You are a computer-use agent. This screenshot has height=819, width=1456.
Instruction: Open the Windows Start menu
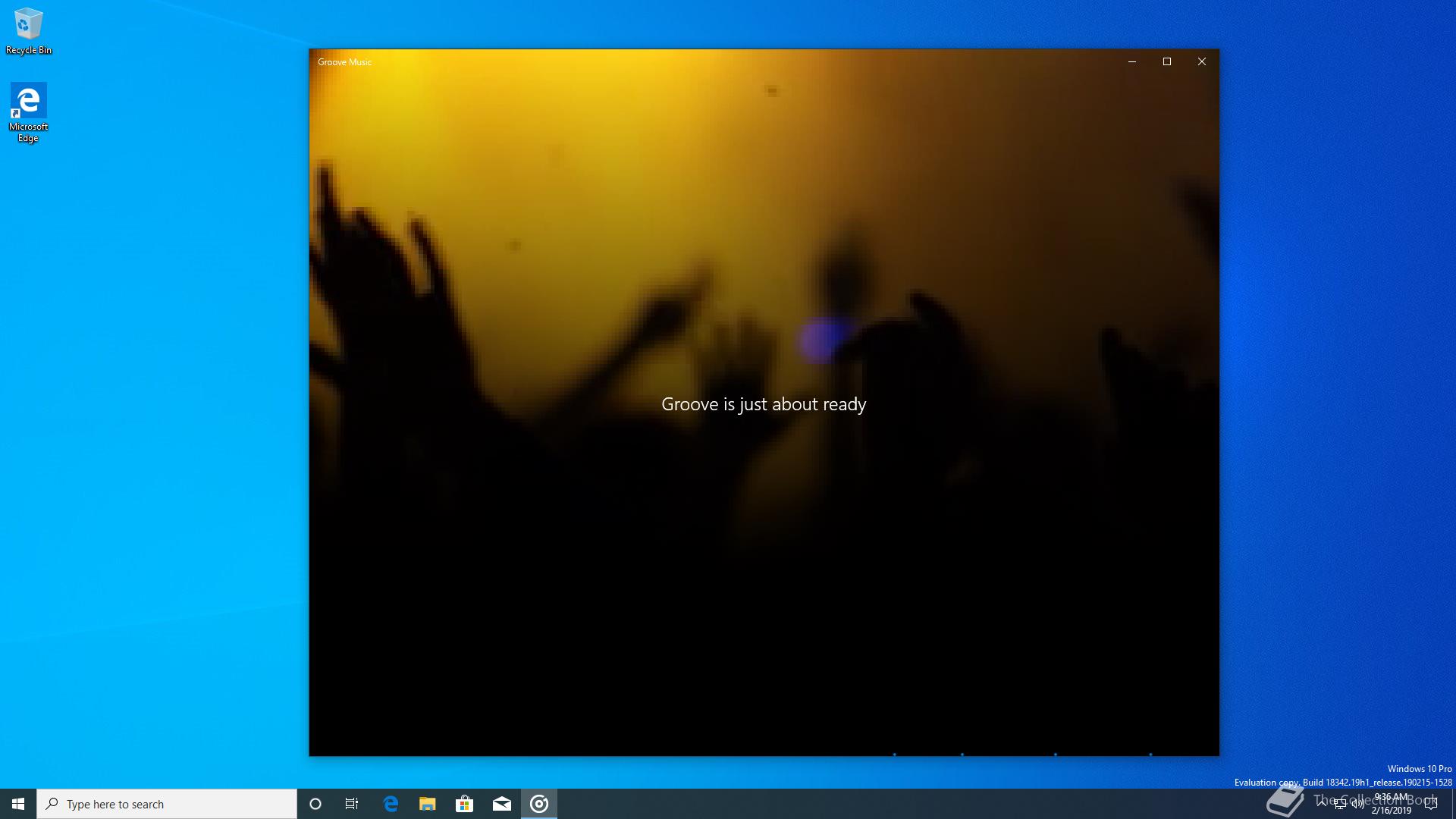pyautogui.click(x=18, y=804)
